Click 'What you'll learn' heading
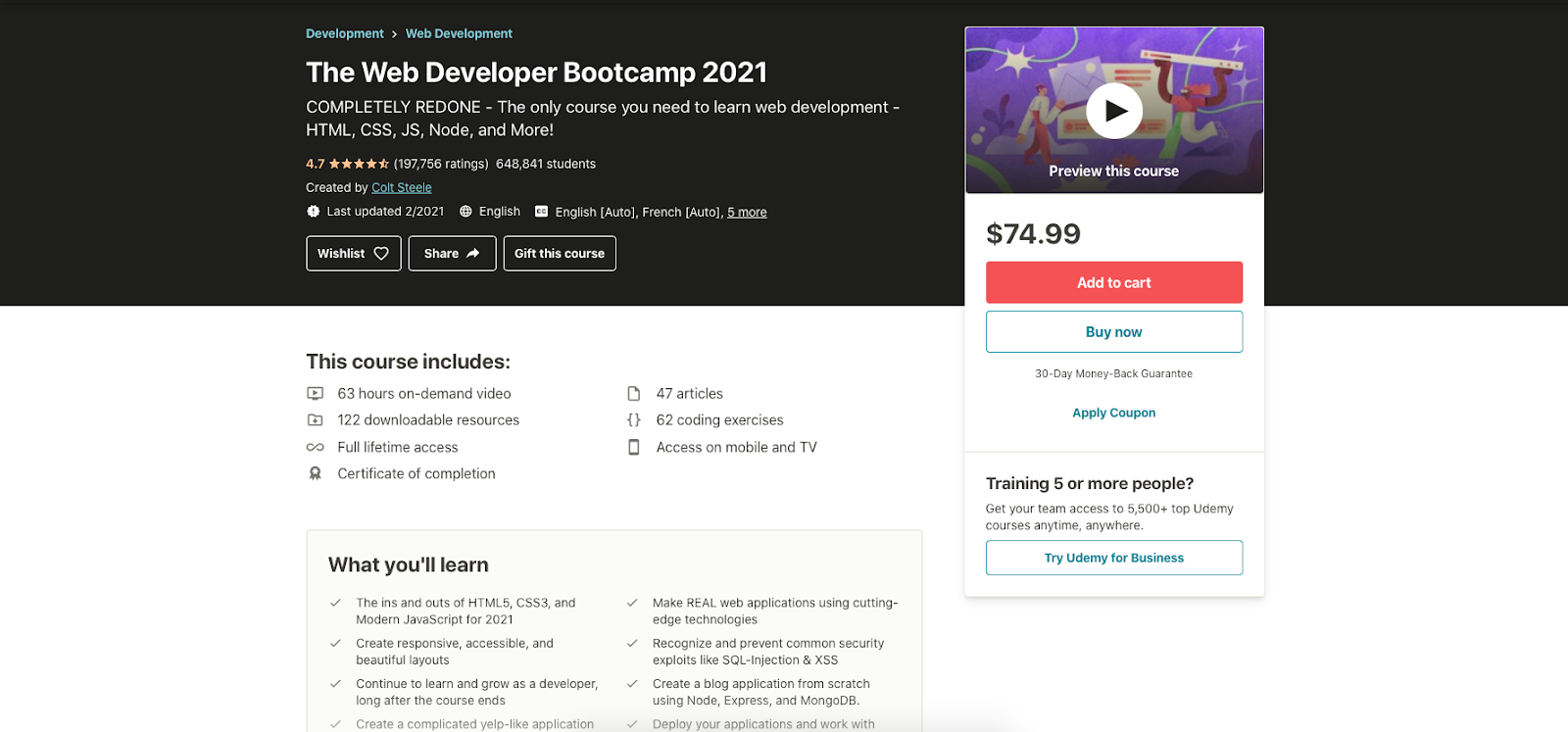 click(x=409, y=564)
